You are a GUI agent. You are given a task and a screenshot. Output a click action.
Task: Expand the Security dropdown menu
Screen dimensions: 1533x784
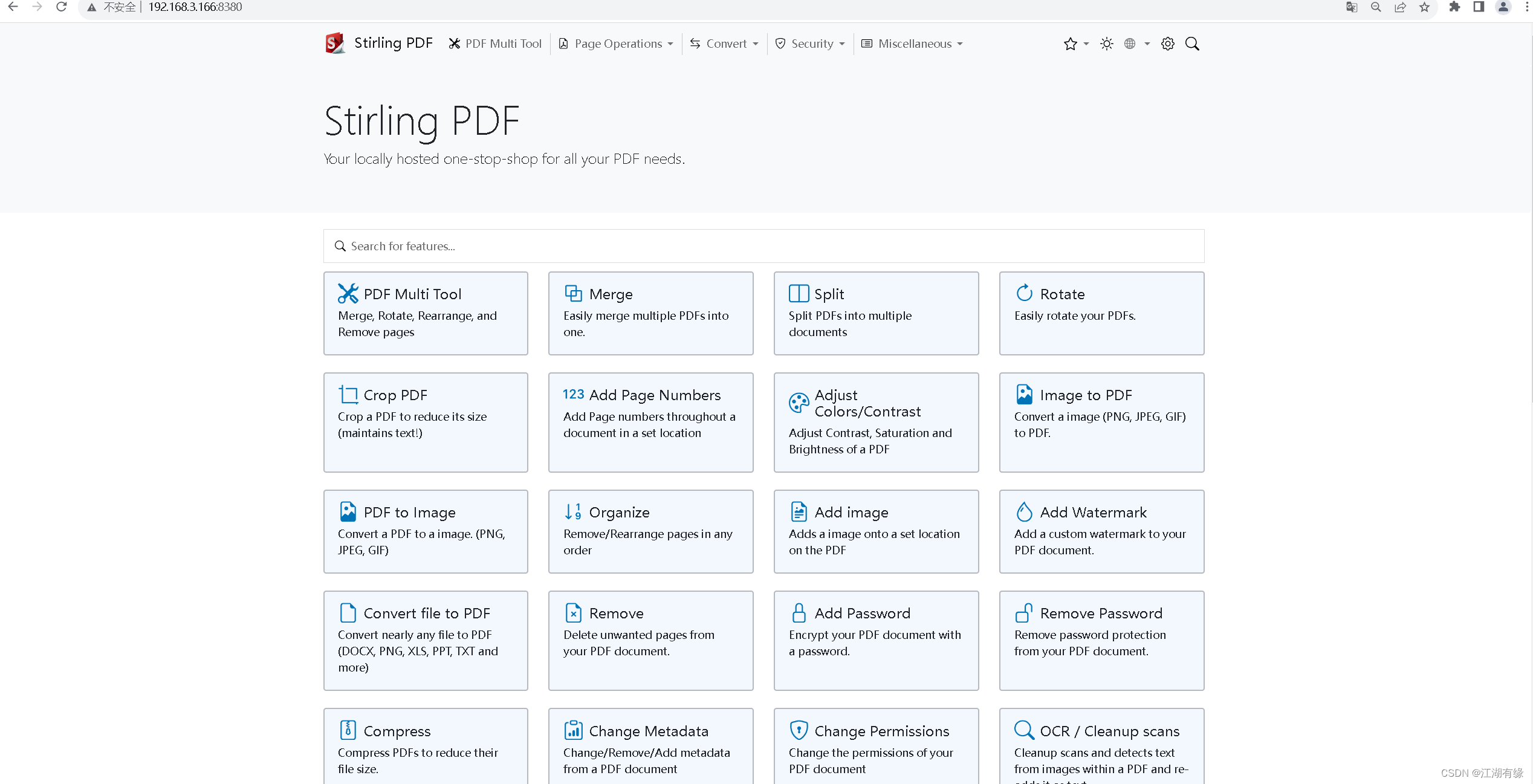coord(809,43)
